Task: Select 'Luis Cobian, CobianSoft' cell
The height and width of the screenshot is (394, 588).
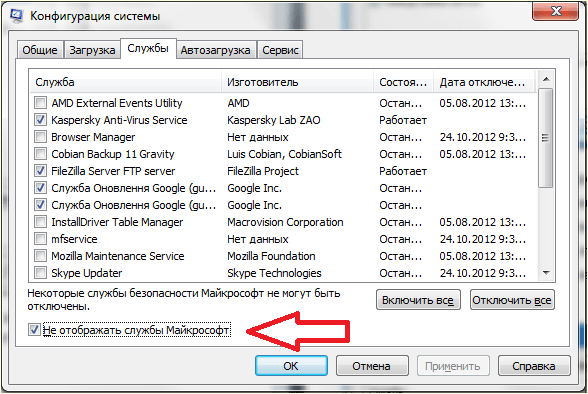Action: point(284,154)
